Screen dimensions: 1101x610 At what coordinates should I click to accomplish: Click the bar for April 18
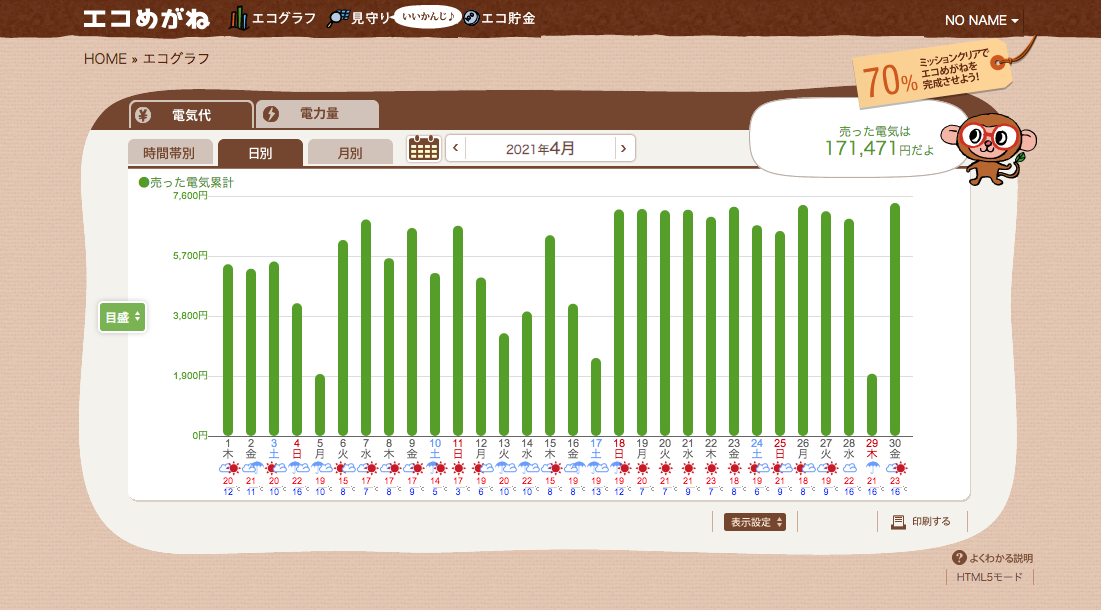click(x=619, y=322)
